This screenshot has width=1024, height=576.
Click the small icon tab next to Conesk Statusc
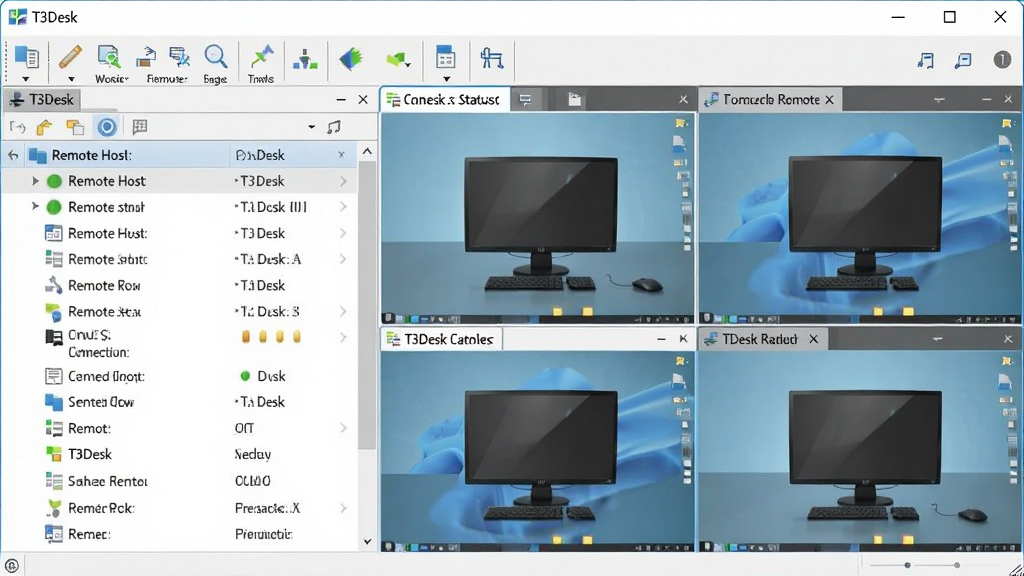(x=525, y=100)
